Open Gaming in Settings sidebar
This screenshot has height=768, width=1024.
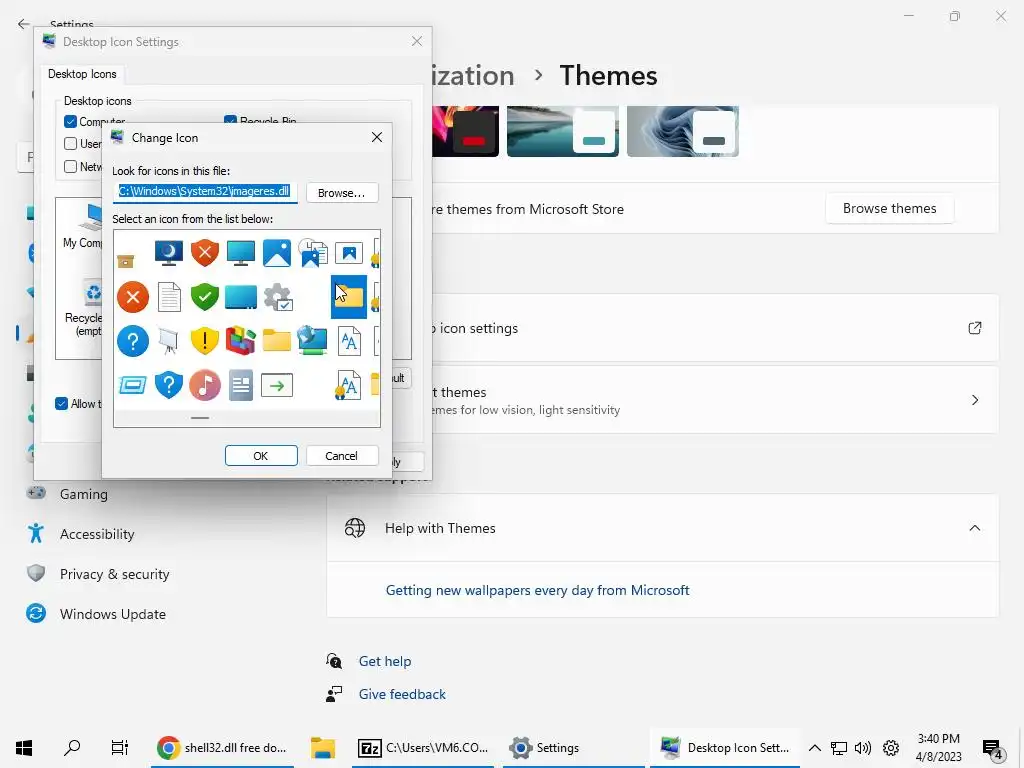(84, 494)
